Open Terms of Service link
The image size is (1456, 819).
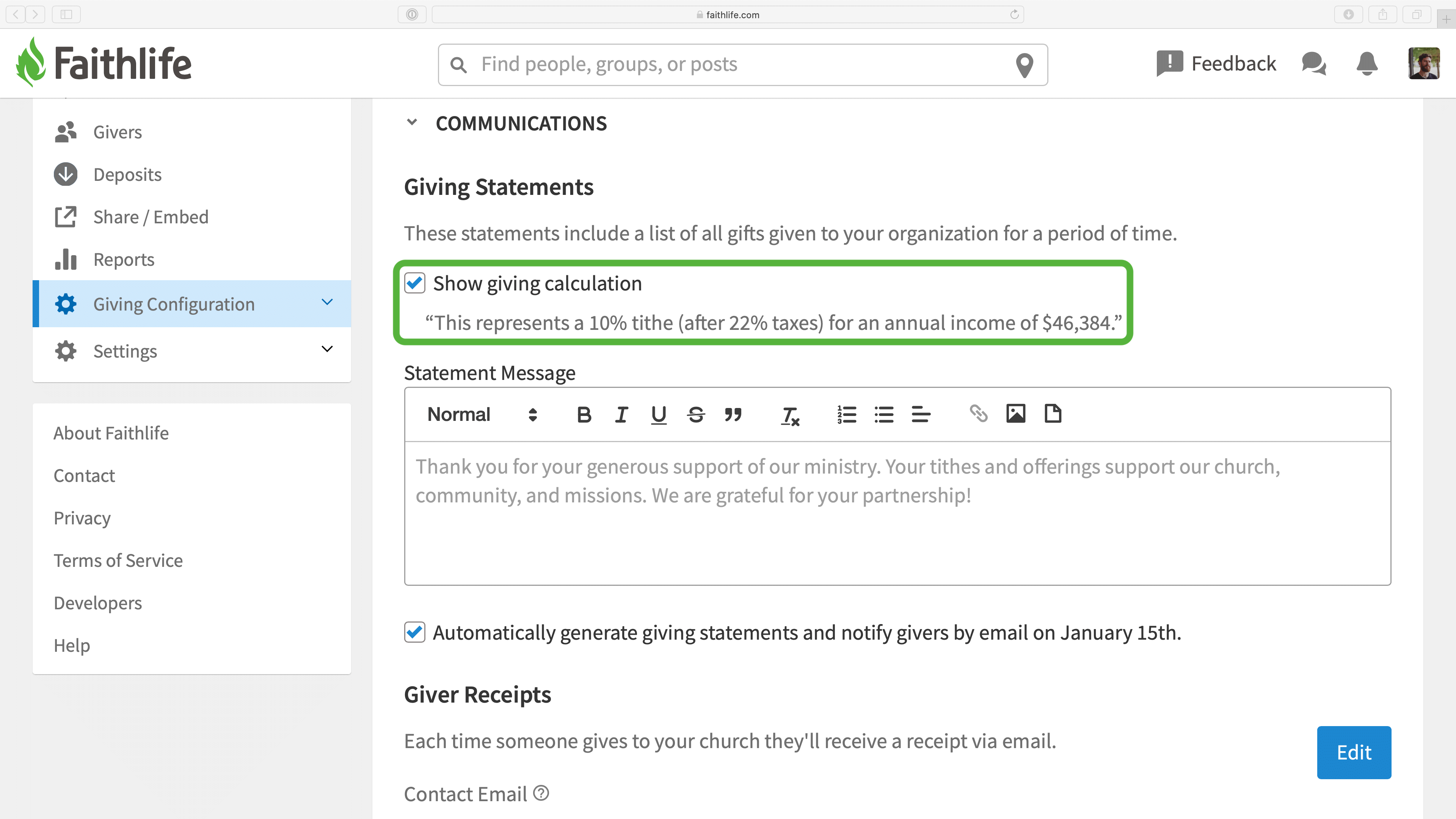click(x=118, y=560)
